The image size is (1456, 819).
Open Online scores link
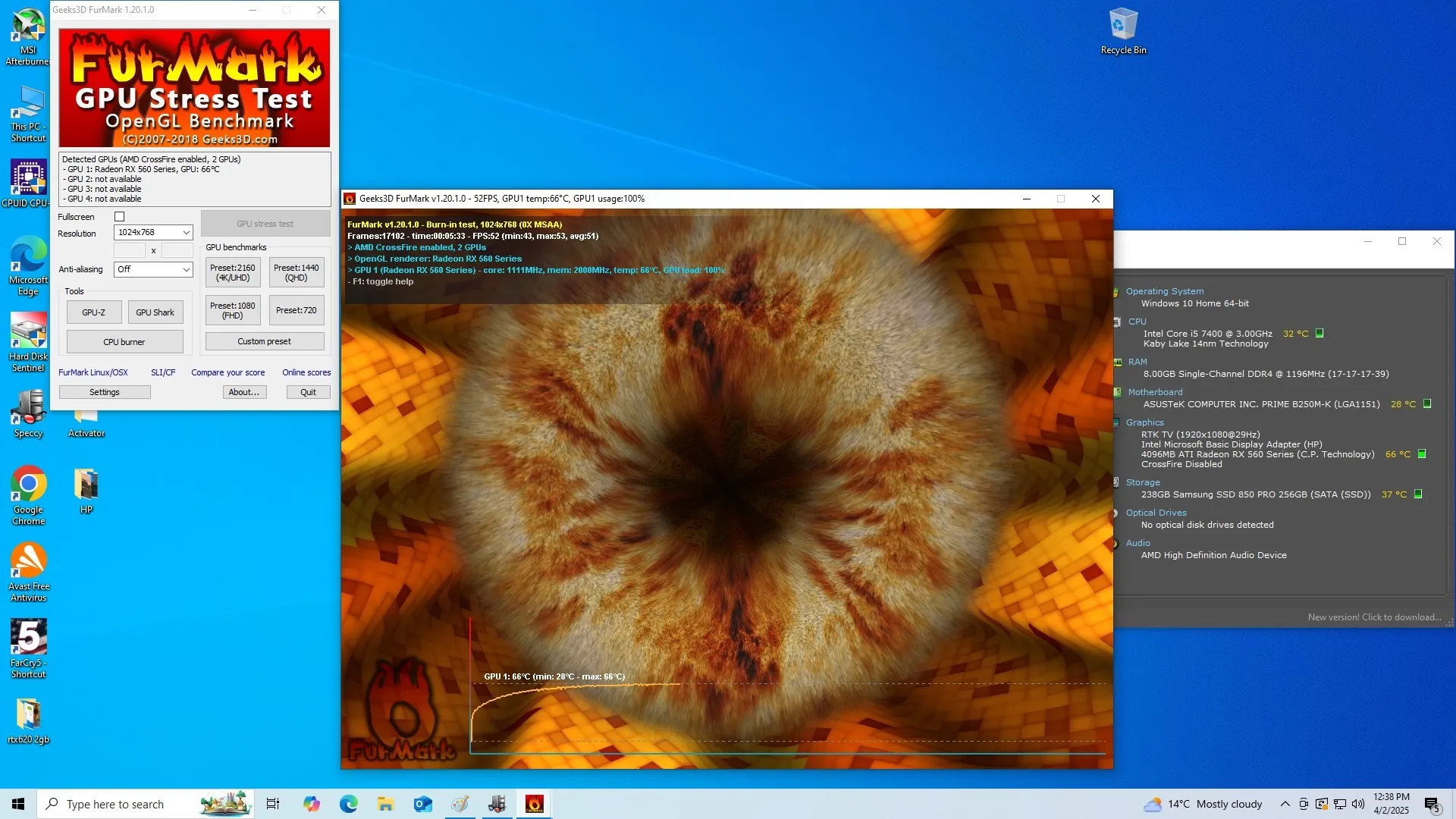click(306, 372)
